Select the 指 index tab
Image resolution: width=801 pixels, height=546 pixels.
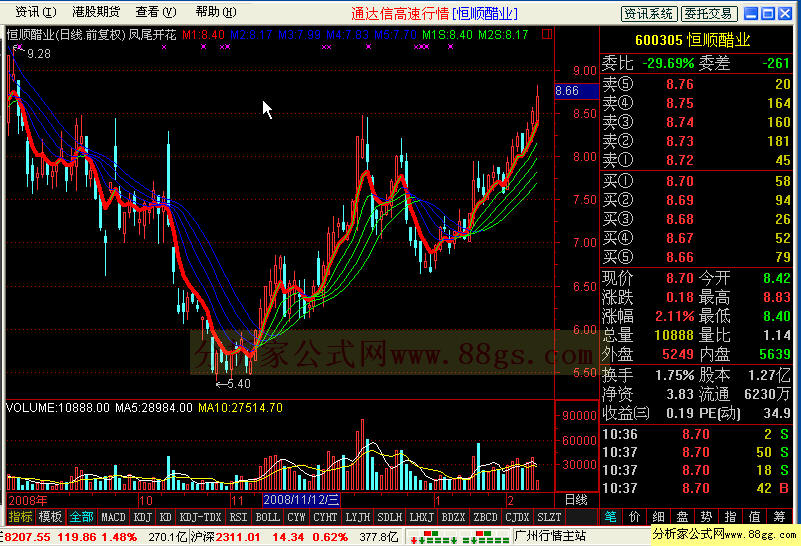(731, 517)
